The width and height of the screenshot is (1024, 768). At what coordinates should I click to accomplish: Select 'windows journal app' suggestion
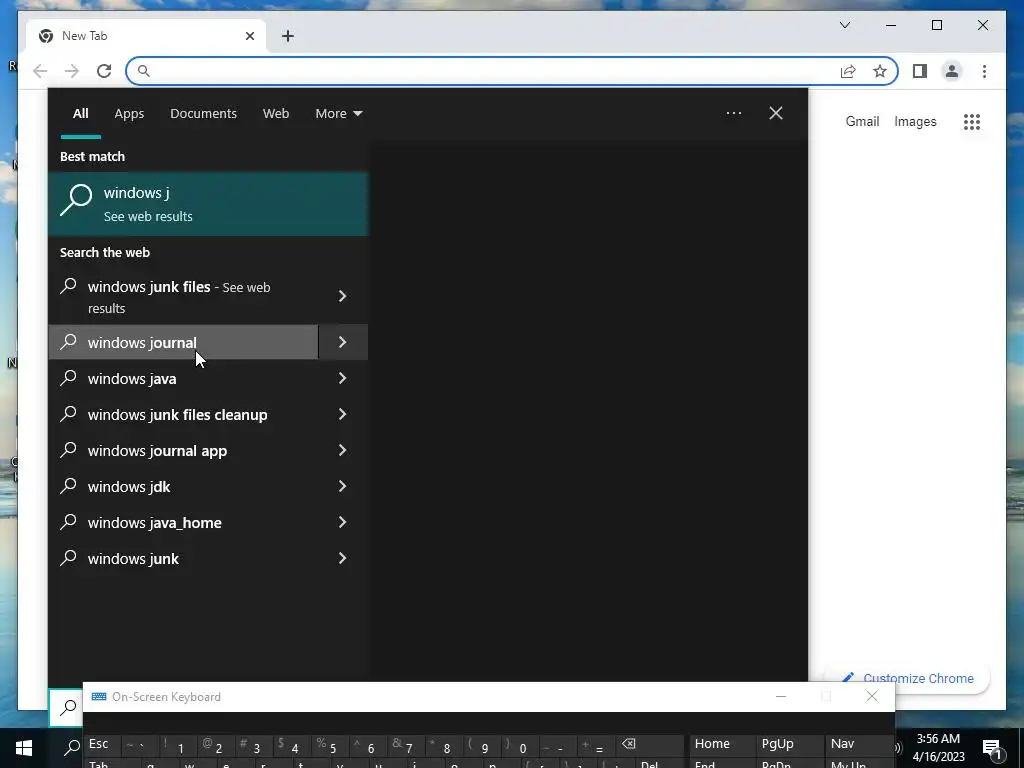[184, 450]
